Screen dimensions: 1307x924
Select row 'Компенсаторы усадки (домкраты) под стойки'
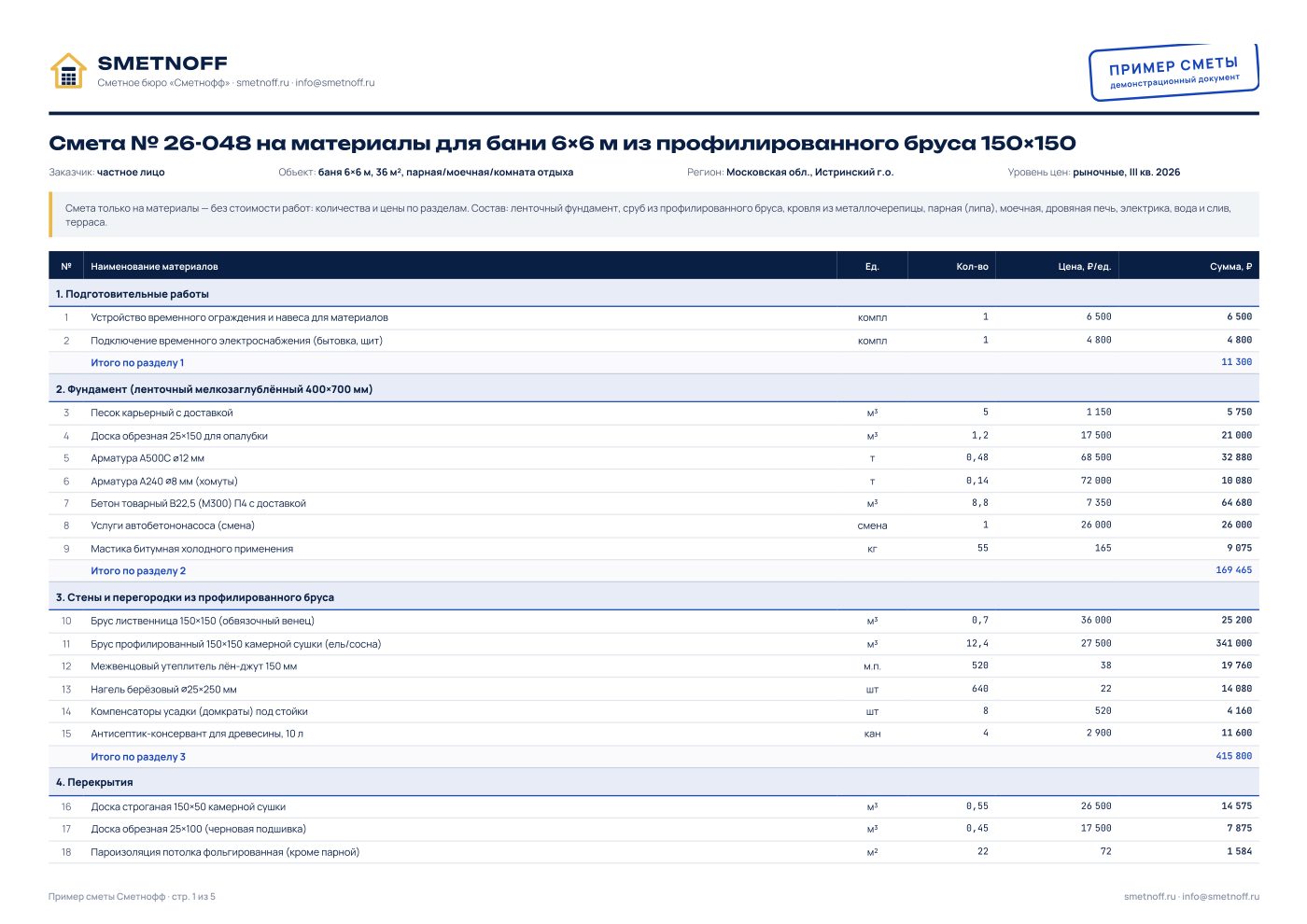click(653, 711)
